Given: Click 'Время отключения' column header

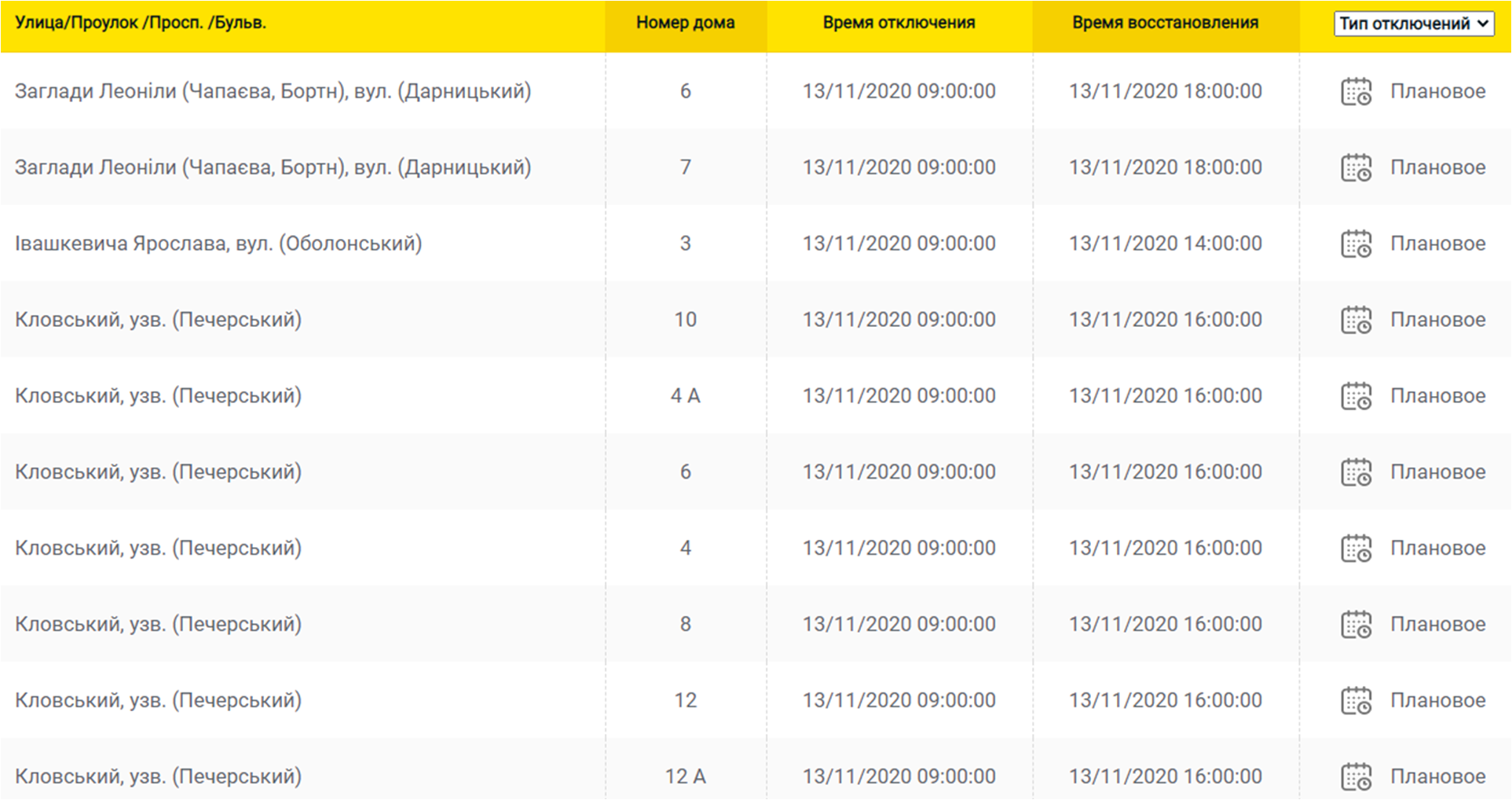Looking at the screenshot, I should tap(899, 23).
